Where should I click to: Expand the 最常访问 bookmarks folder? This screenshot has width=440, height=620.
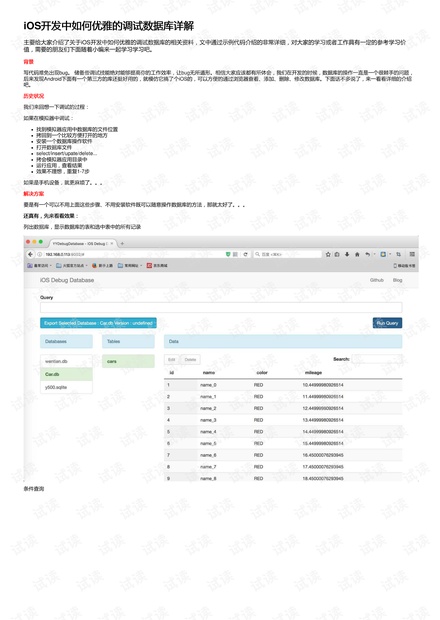coord(40,265)
